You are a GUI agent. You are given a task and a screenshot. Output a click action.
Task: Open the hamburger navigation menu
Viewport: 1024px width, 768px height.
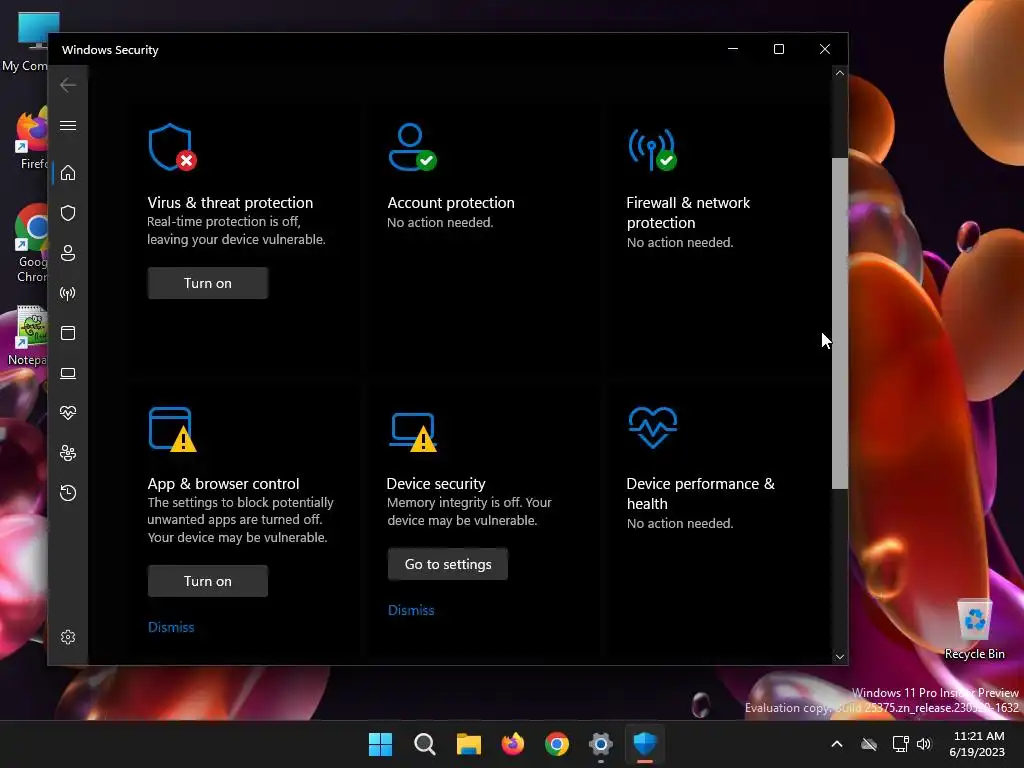[68, 125]
